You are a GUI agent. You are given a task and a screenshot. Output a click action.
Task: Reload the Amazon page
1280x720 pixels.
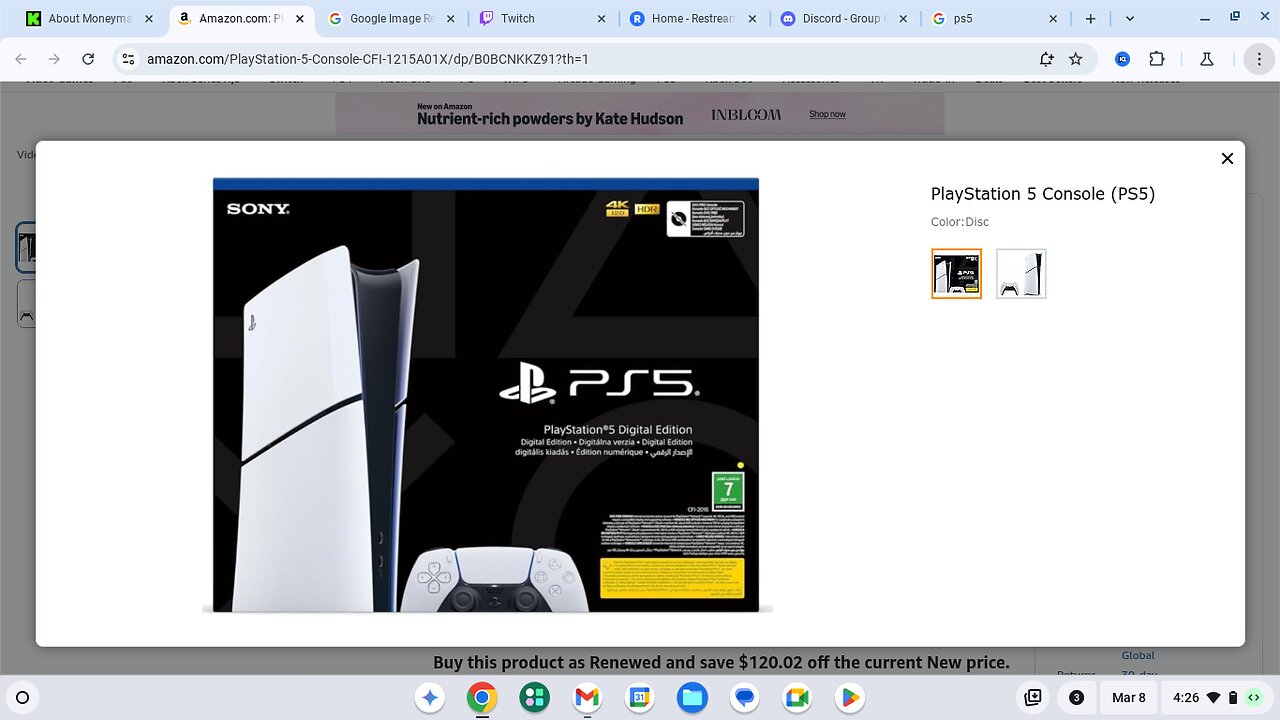click(x=88, y=59)
